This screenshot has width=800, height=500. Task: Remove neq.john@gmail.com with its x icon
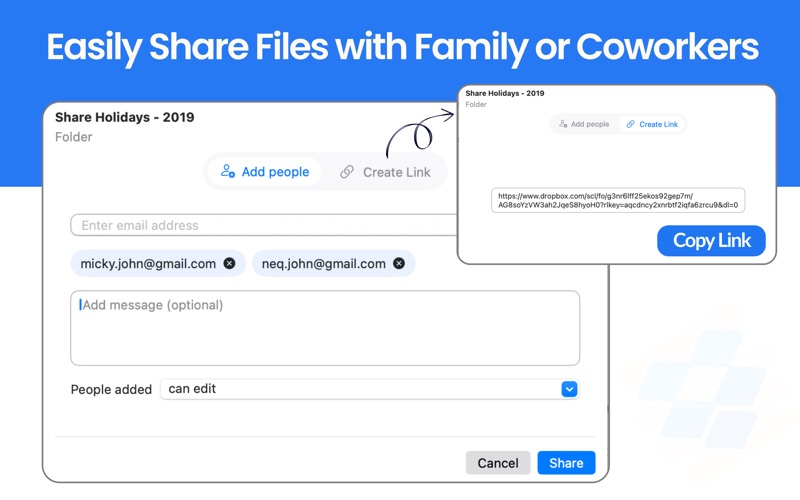(399, 263)
